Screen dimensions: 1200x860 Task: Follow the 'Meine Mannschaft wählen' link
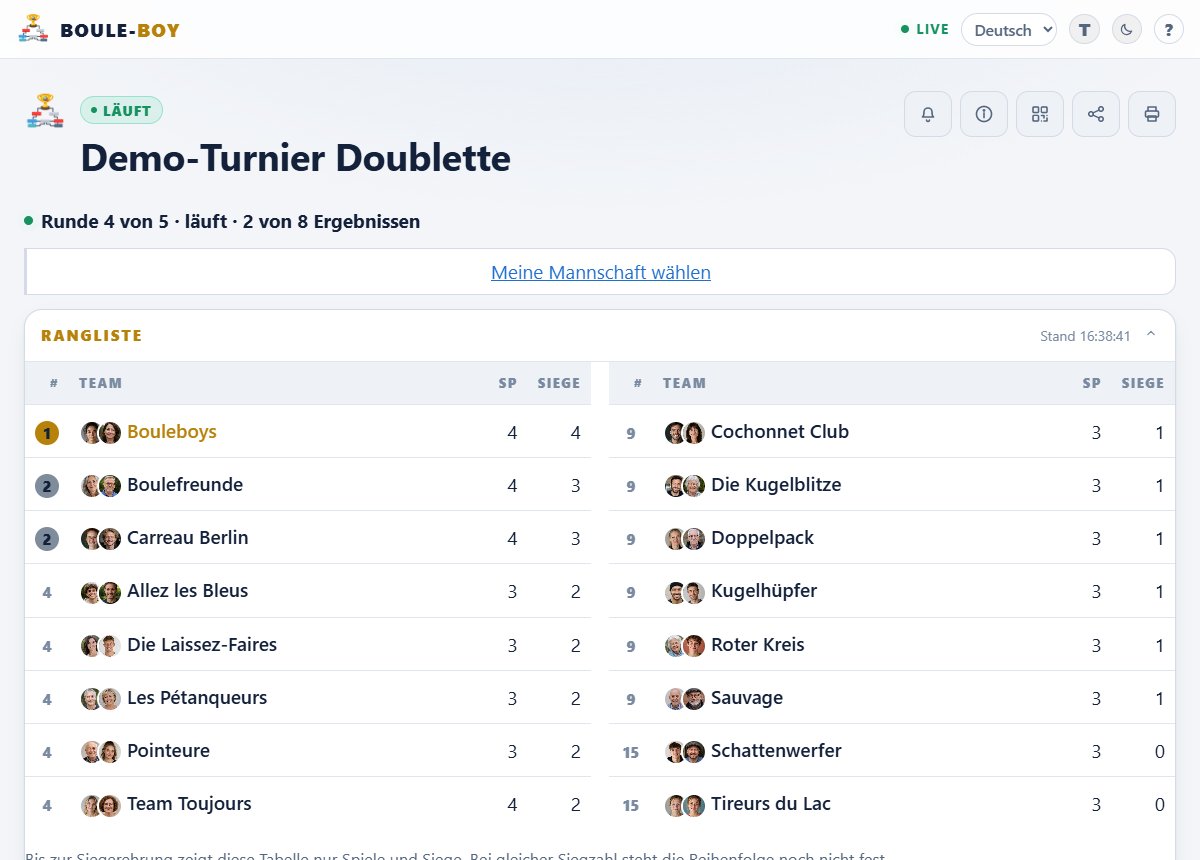[601, 272]
